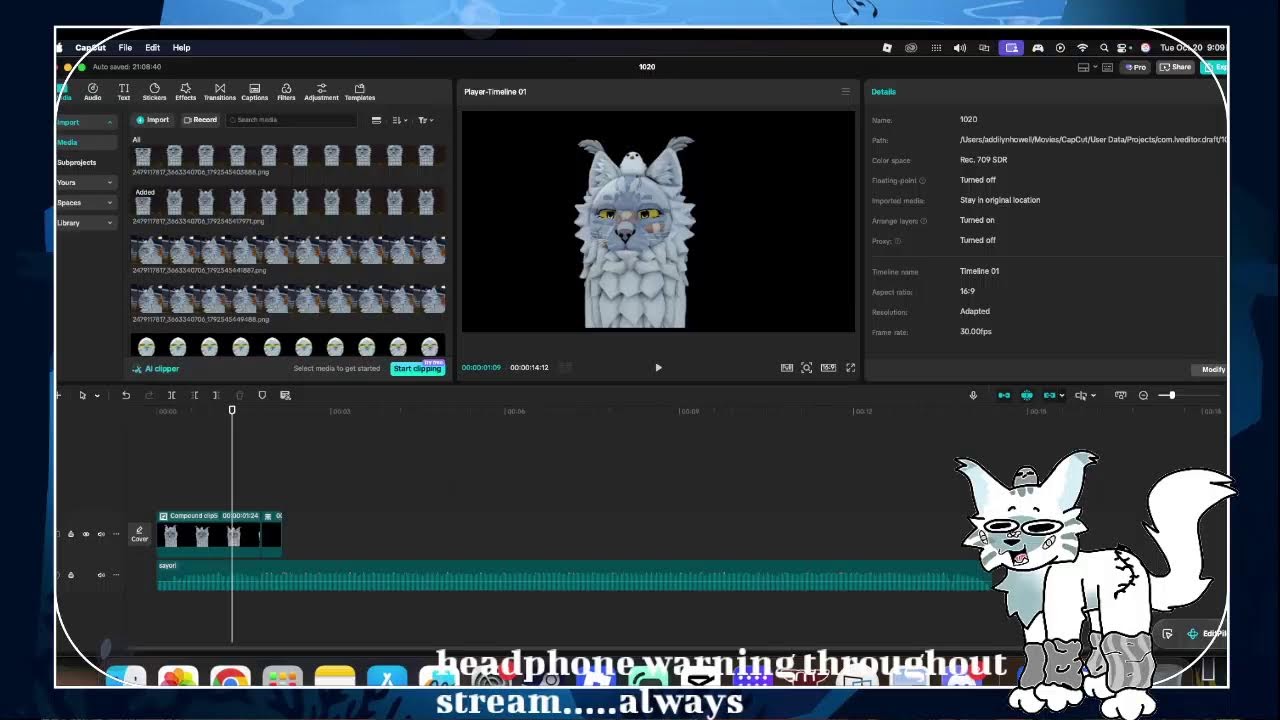Open macOS Spotlight search icon
This screenshot has height=720, width=1280.
point(1104,47)
